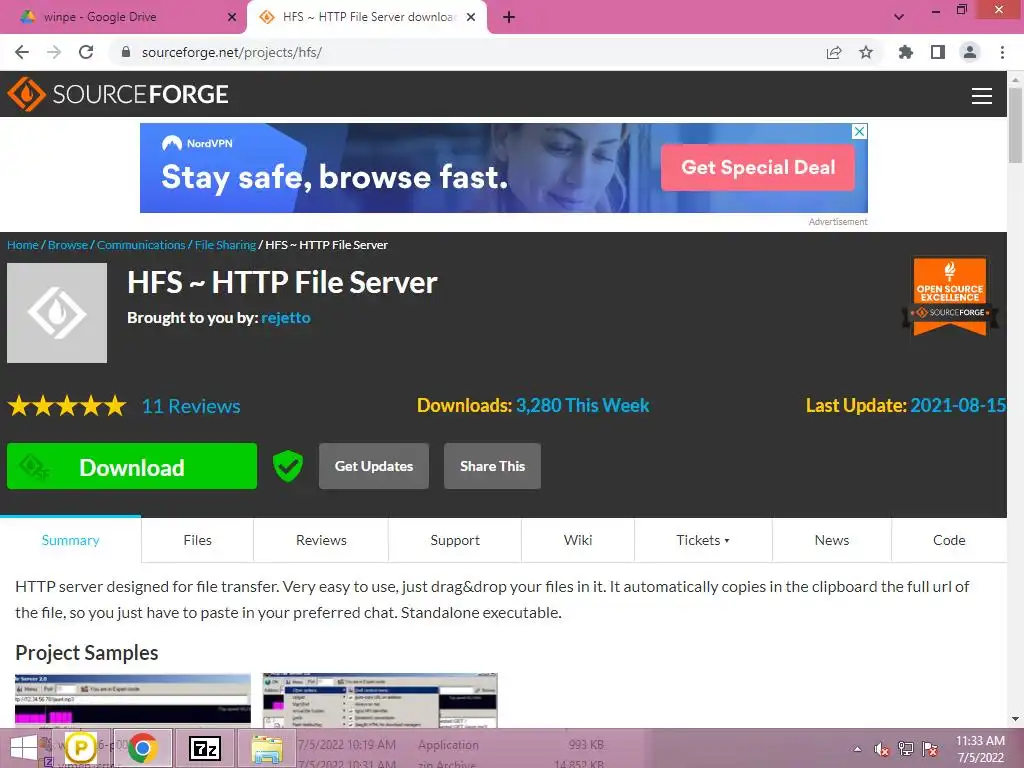Click the Get Updates button
This screenshot has width=1024, height=768.
374,466
